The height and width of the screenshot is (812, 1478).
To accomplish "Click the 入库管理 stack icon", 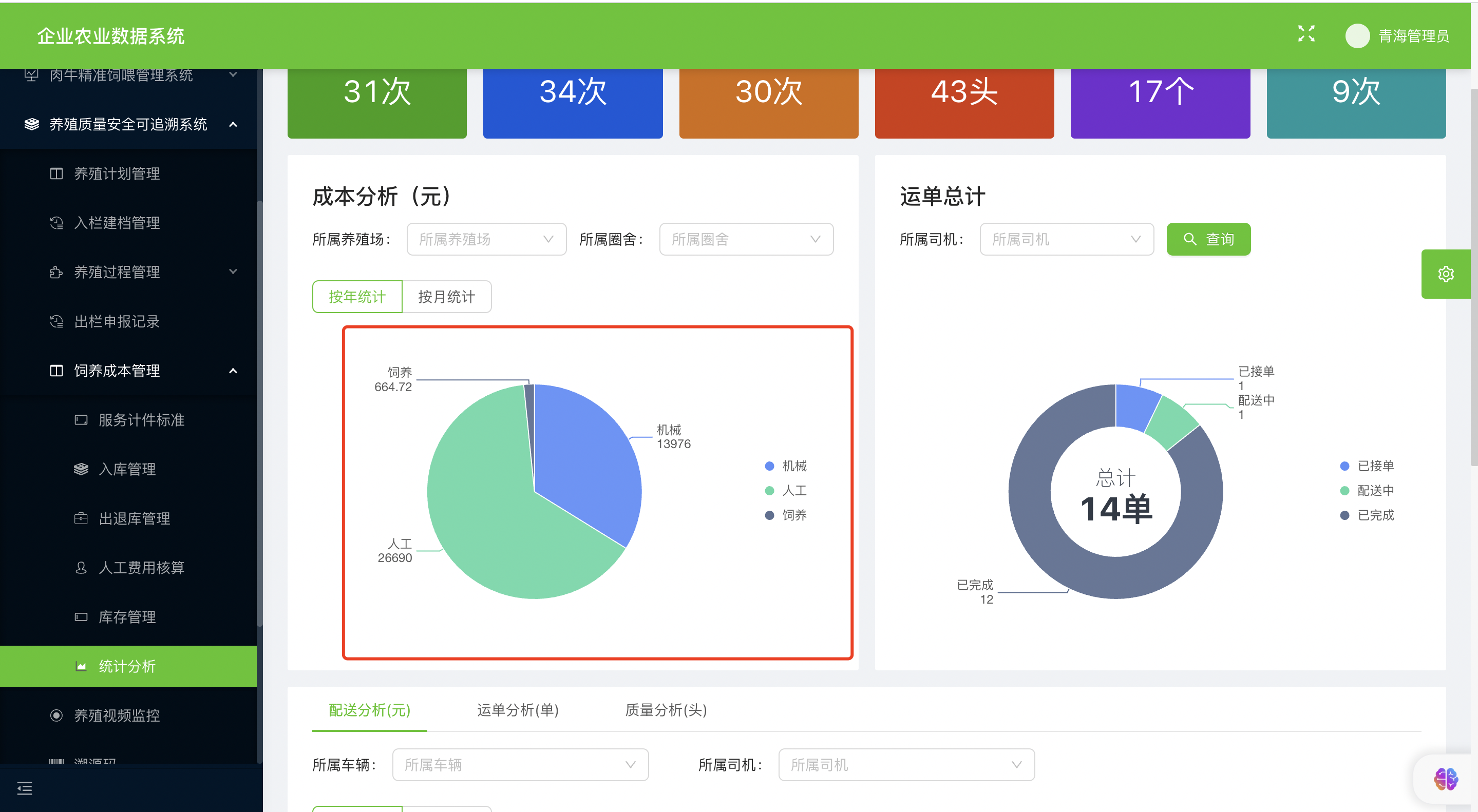I will [81, 469].
